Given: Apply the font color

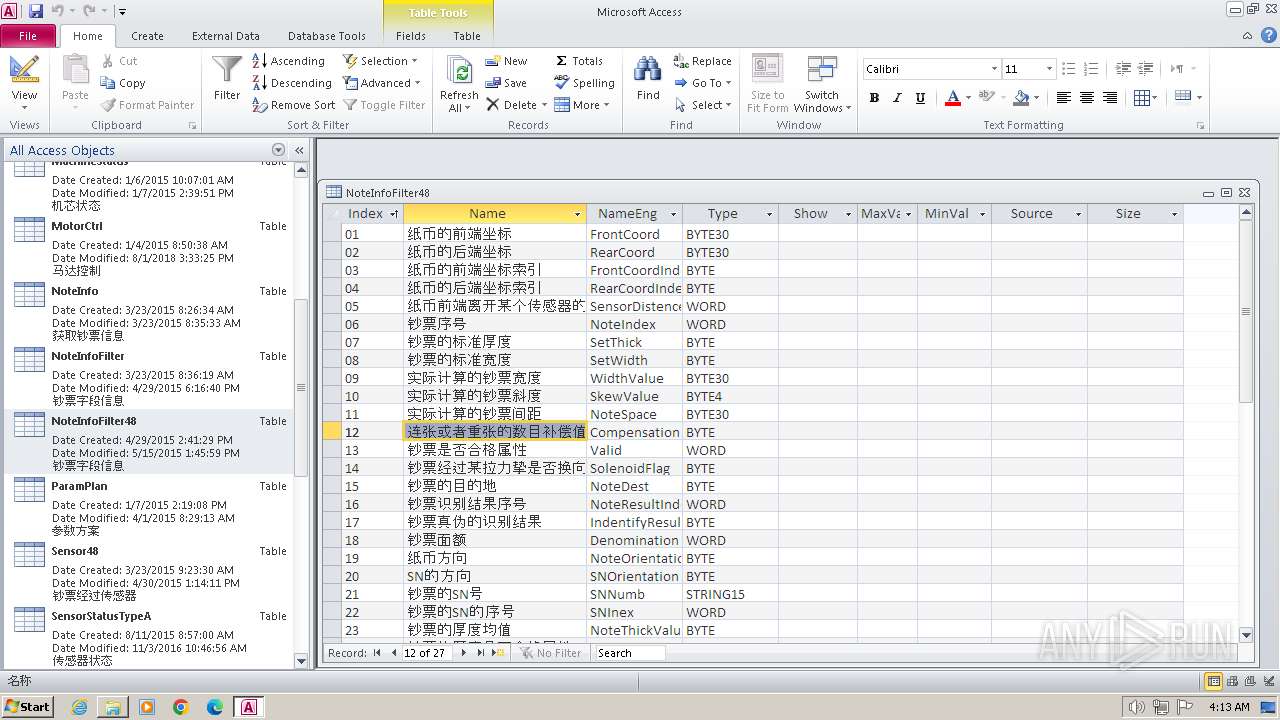Looking at the screenshot, I should pyautogui.click(x=952, y=98).
